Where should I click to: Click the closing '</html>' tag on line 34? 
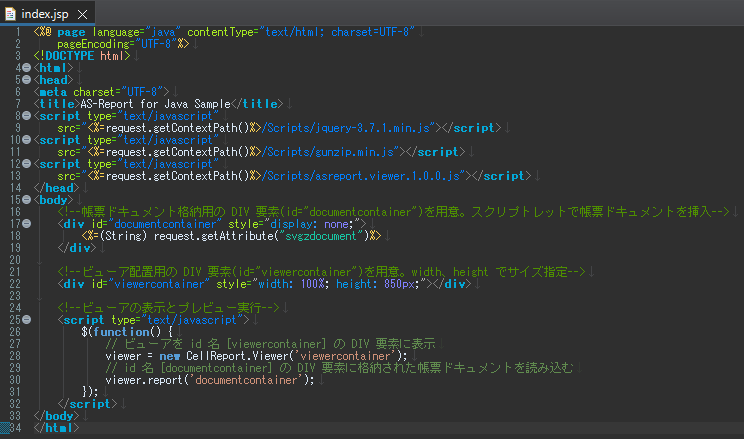click(x=56, y=428)
